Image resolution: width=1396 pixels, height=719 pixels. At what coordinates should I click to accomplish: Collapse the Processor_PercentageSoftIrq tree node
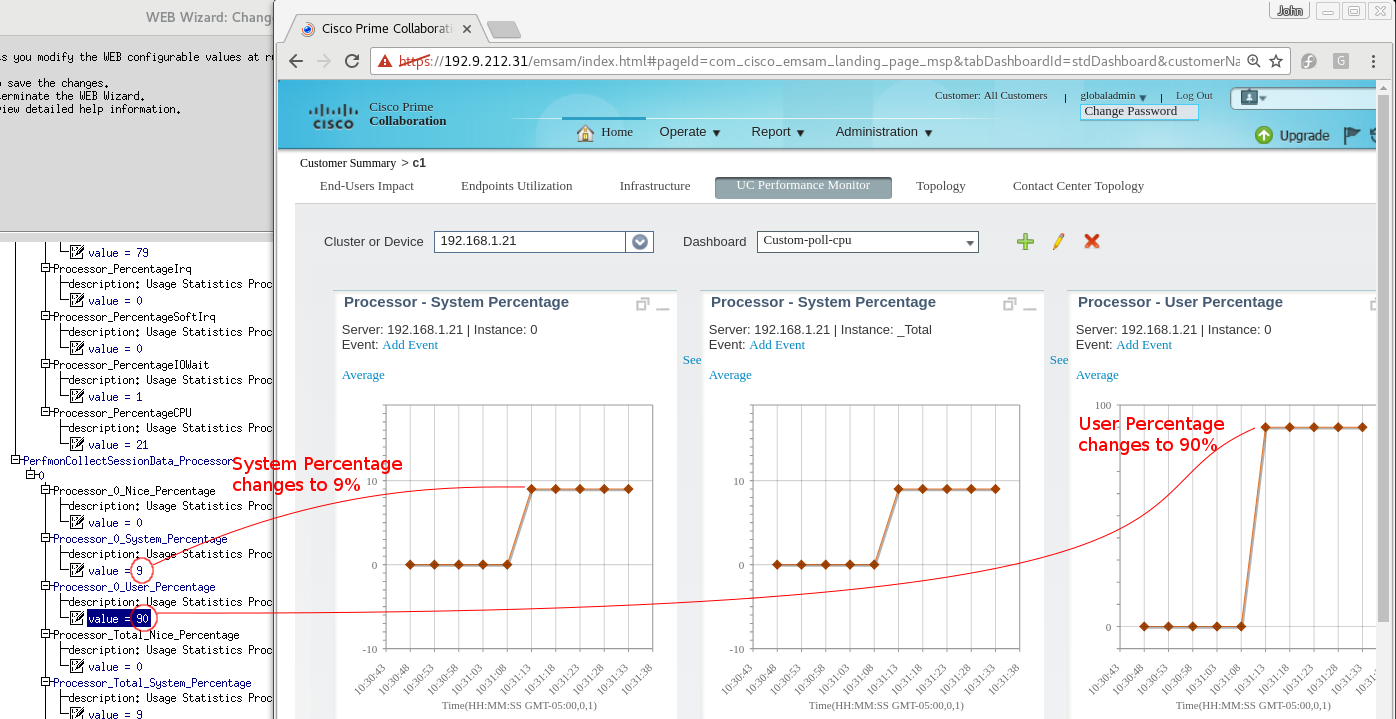(45, 316)
